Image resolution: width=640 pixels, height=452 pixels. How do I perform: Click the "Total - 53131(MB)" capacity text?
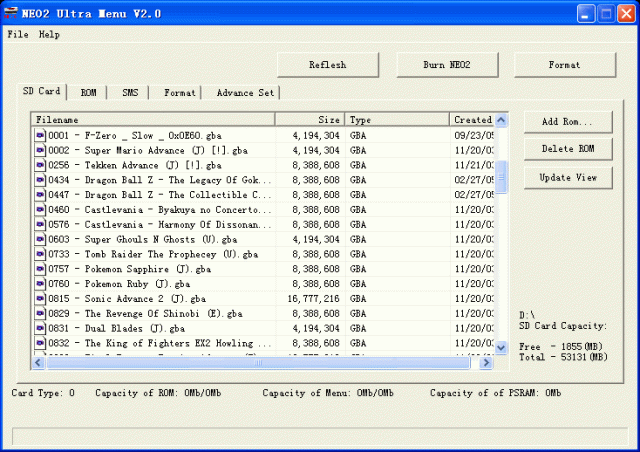563,357
